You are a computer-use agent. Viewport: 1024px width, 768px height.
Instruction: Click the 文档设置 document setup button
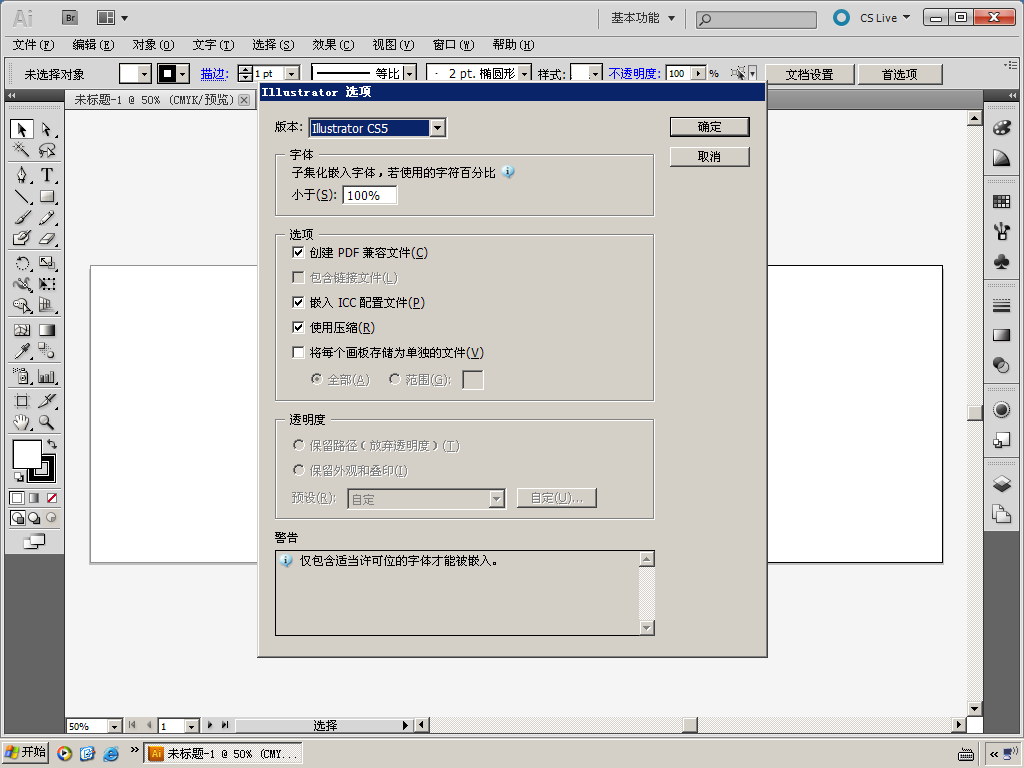[810, 74]
